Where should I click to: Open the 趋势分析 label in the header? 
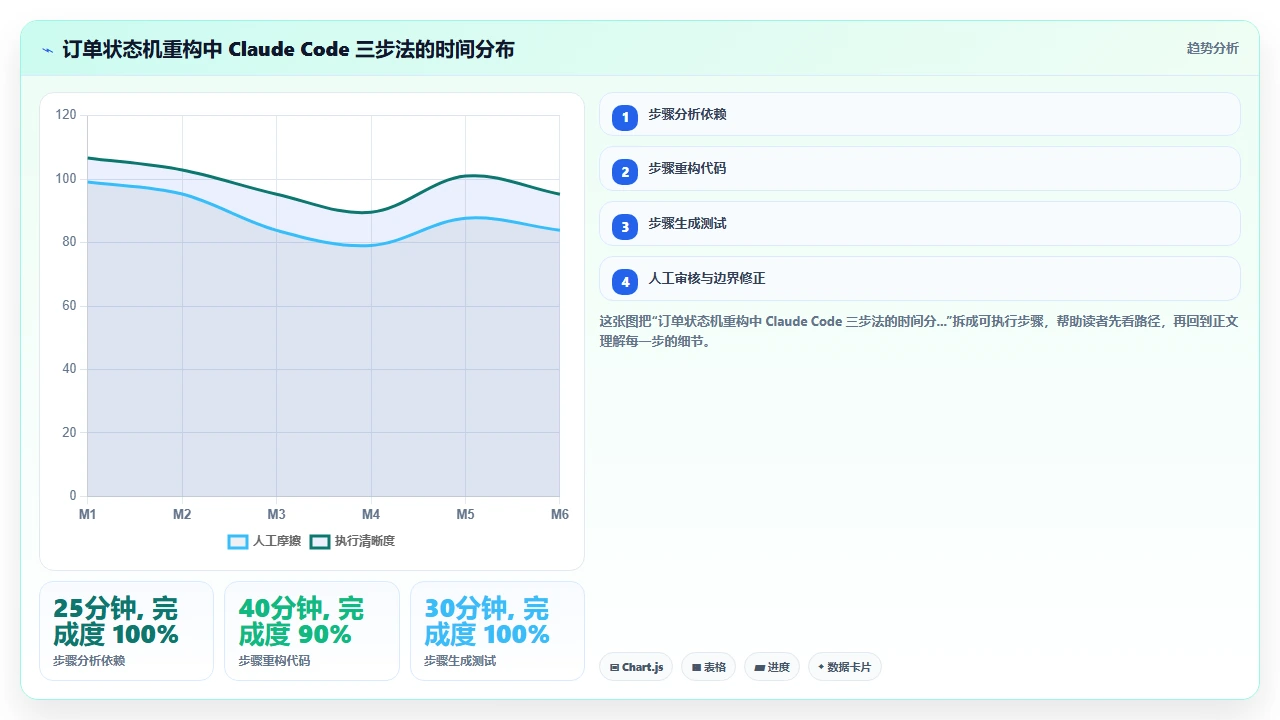1212,48
